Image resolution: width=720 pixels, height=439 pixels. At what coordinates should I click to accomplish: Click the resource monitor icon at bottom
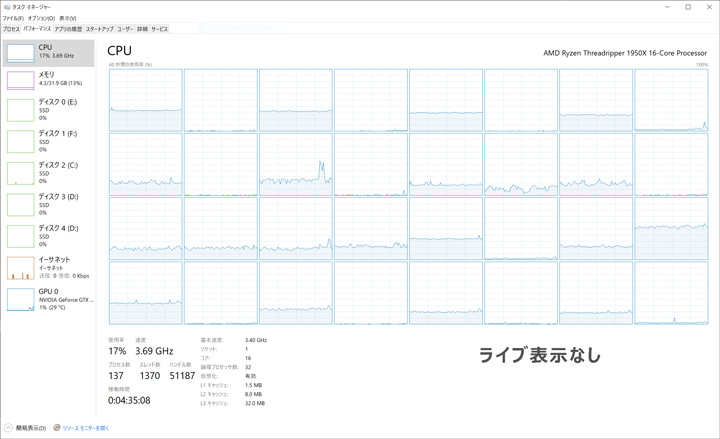click(x=57, y=428)
